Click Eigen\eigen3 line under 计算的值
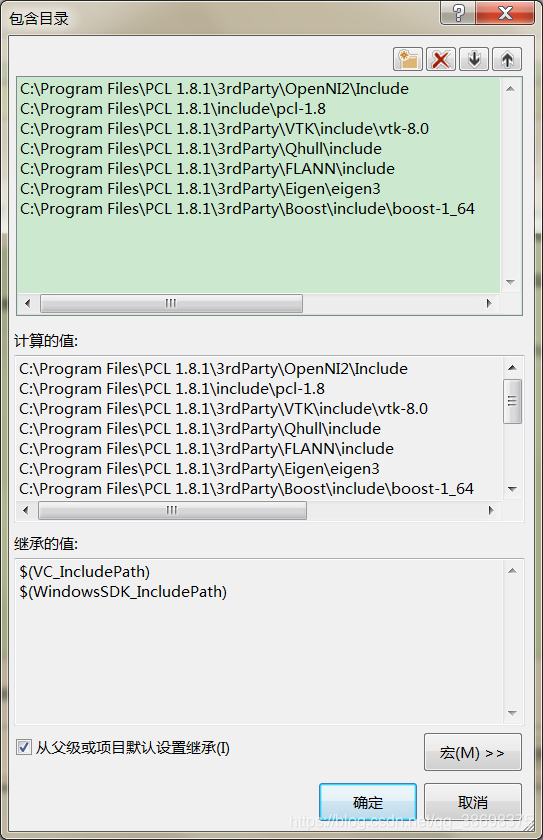 coord(199,469)
